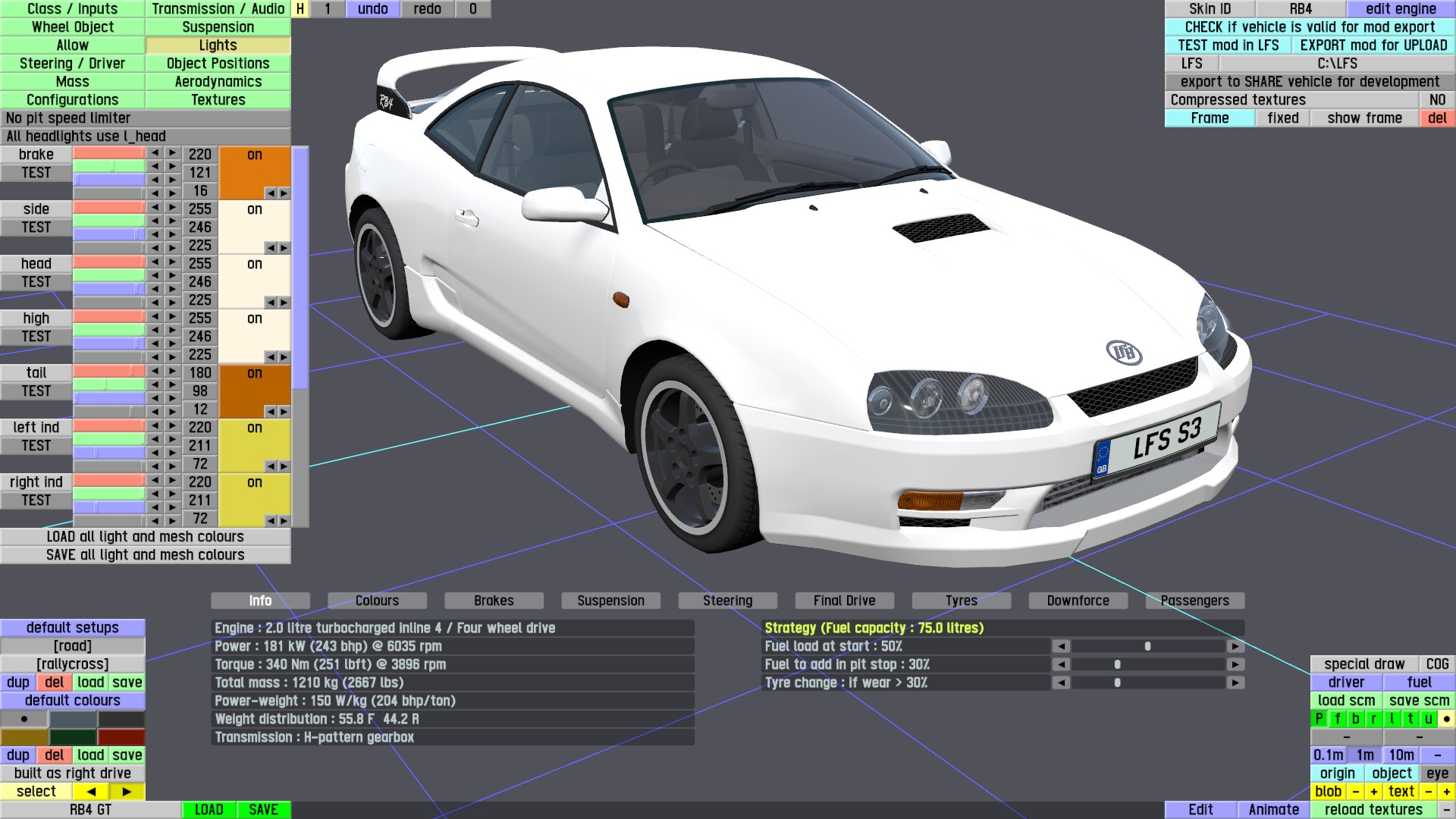Click the H button next to undo

point(300,9)
